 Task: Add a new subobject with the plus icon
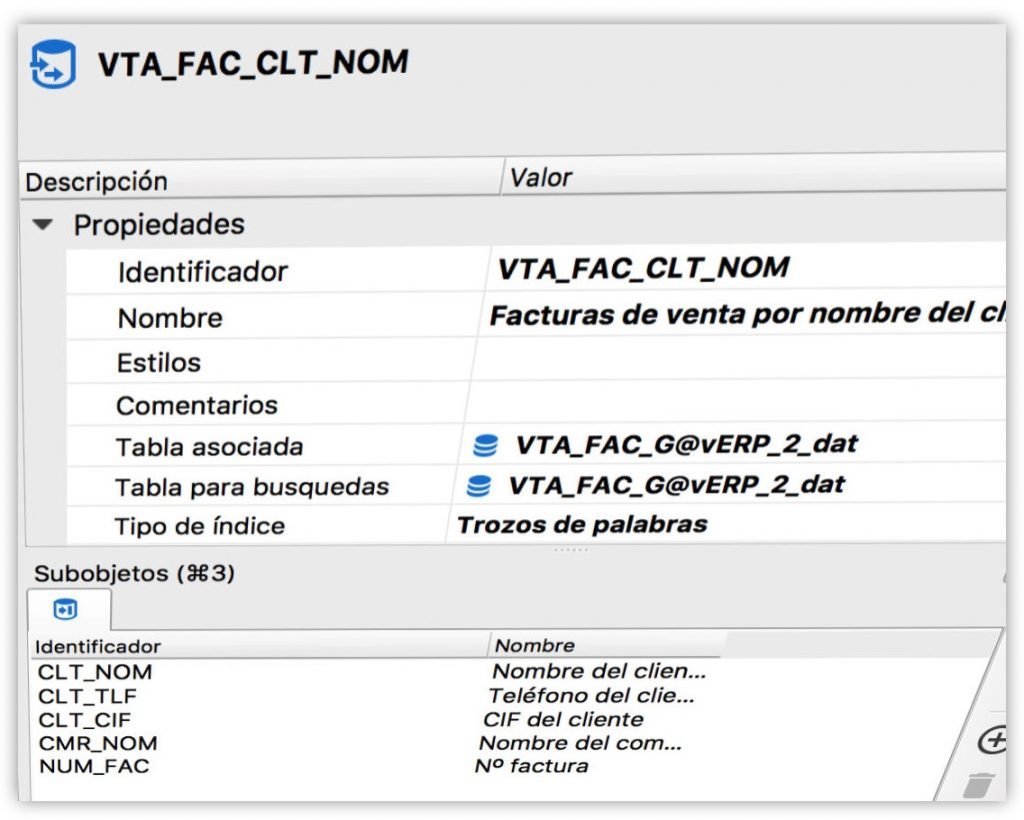point(992,741)
